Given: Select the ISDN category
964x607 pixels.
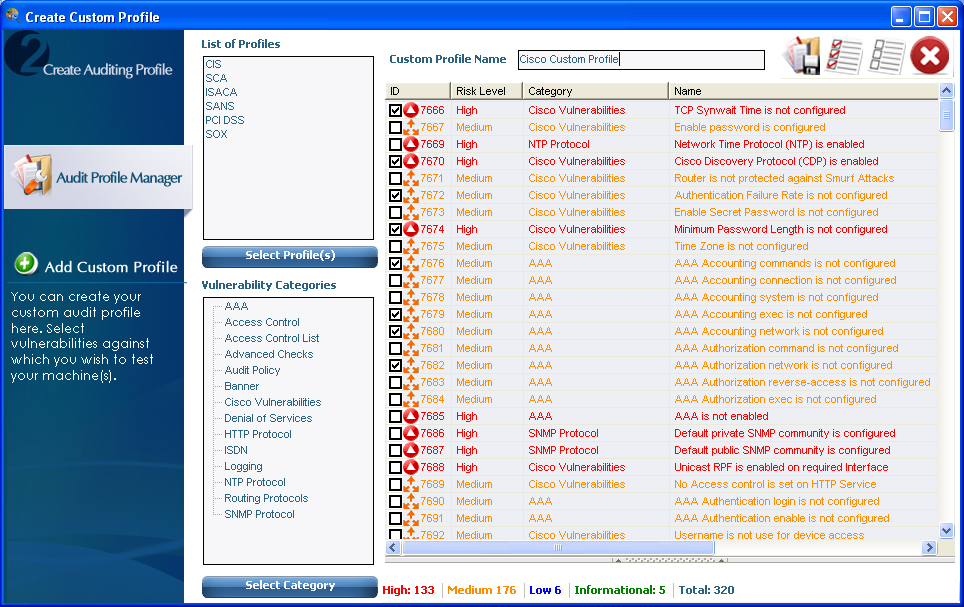Looking at the screenshot, I should pos(235,450).
